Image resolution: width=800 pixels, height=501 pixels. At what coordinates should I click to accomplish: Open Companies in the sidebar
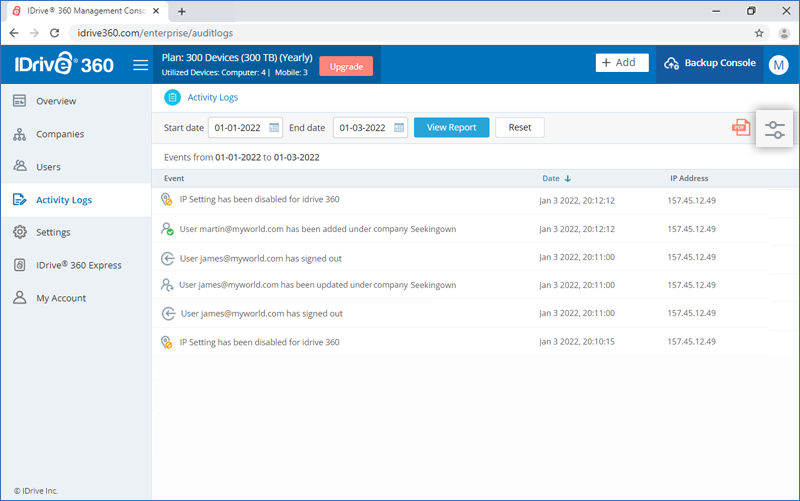77,134
